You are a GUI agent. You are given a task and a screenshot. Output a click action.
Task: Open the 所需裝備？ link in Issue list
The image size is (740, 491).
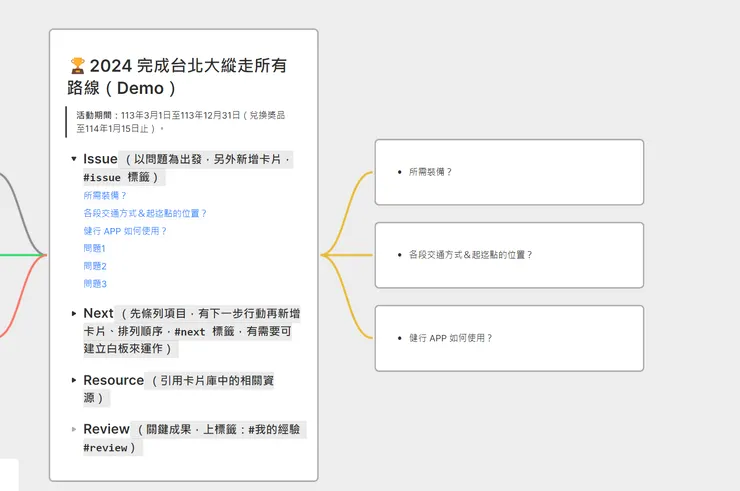(105, 195)
